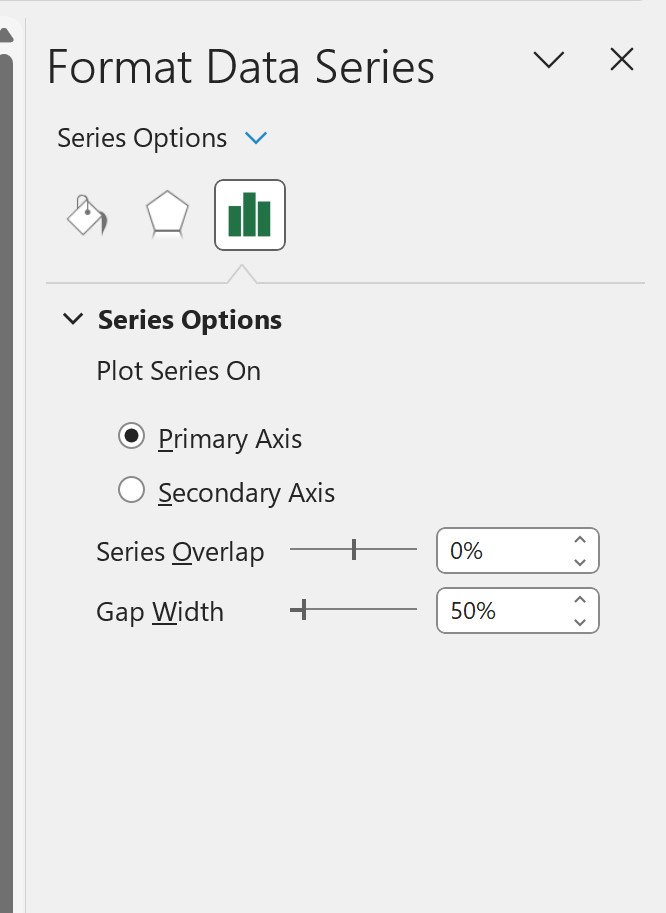Switch plotting to Secondary Axis

(x=131, y=490)
